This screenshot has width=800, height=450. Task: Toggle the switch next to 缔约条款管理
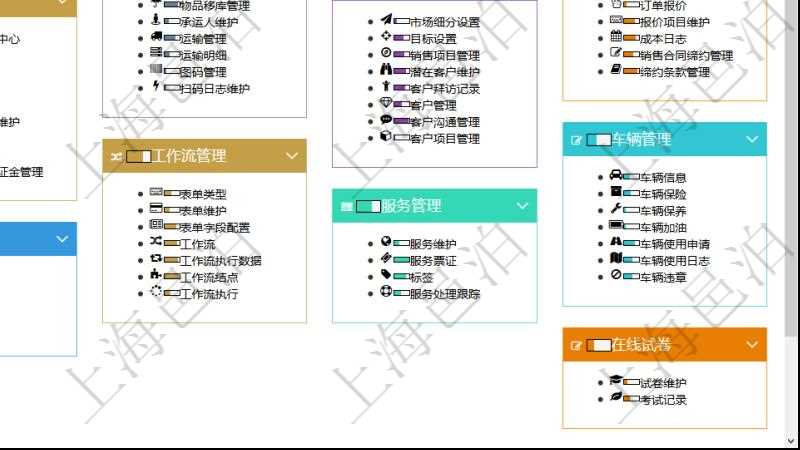[x=632, y=72]
